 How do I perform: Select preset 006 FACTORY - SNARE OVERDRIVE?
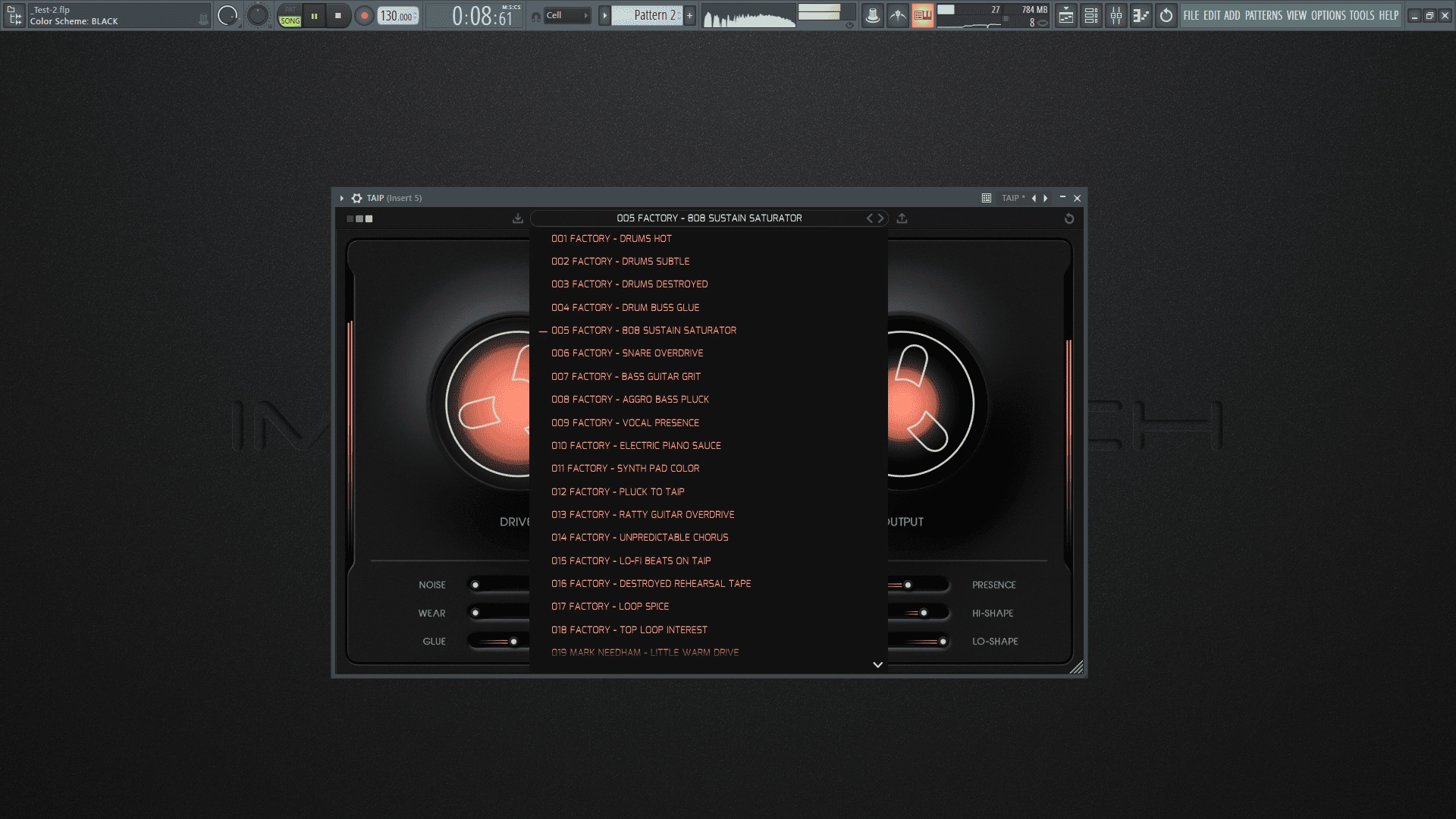(708, 353)
